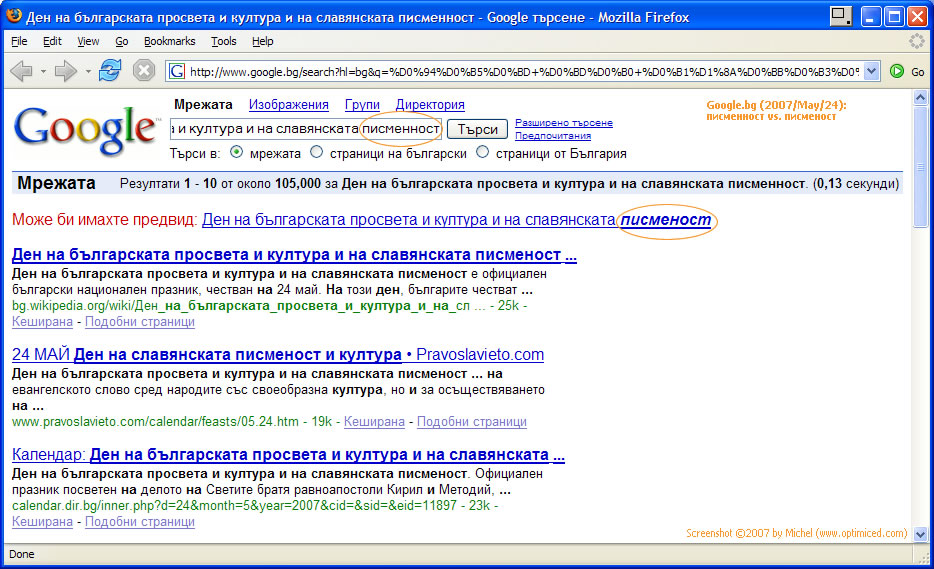Open the 'Разширено търсене' advanced search link
This screenshot has height=569, width=934.
pos(563,123)
